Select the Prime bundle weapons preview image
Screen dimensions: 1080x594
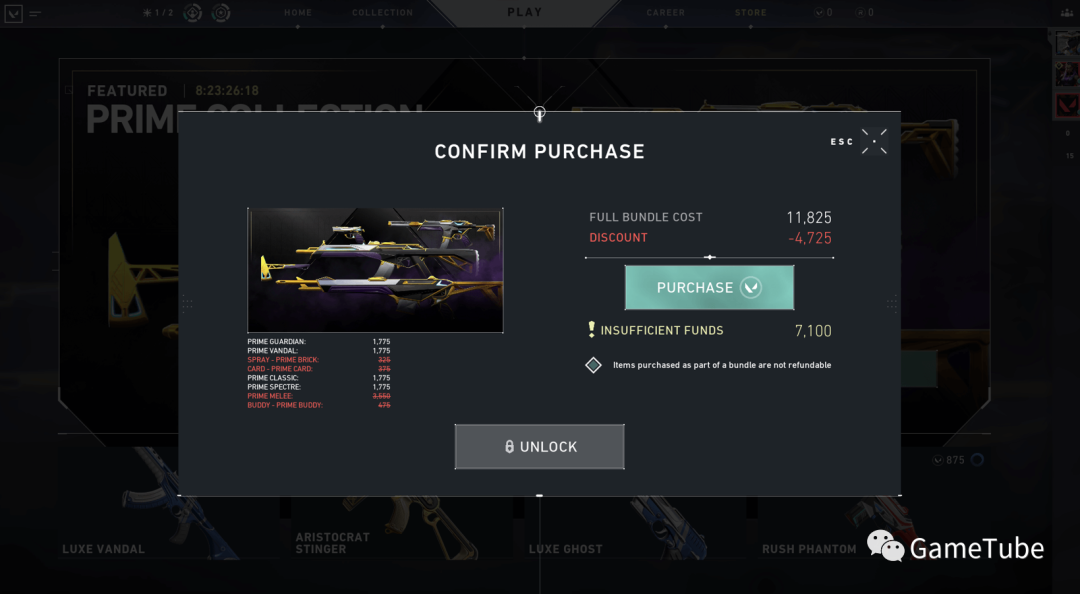(375, 270)
